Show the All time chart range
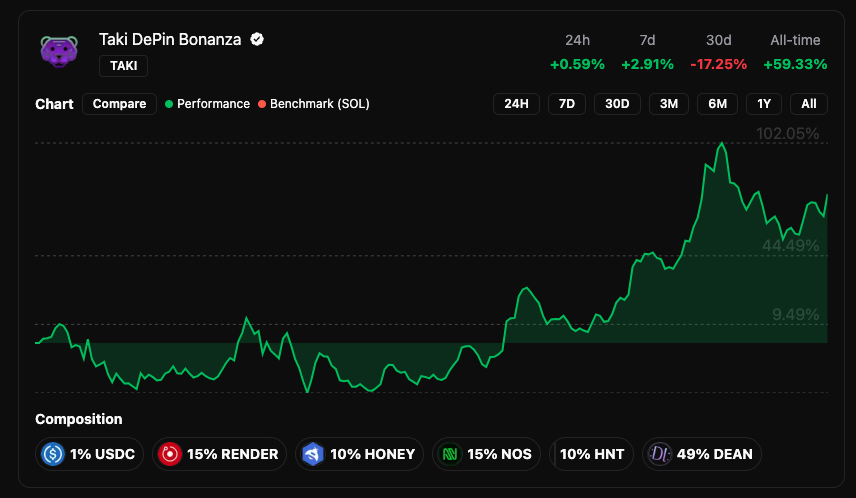 tap(809, 104)
